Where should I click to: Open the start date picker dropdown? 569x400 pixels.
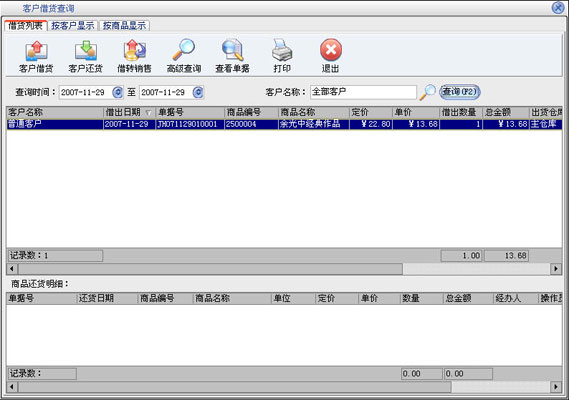[x=118, y=92]
